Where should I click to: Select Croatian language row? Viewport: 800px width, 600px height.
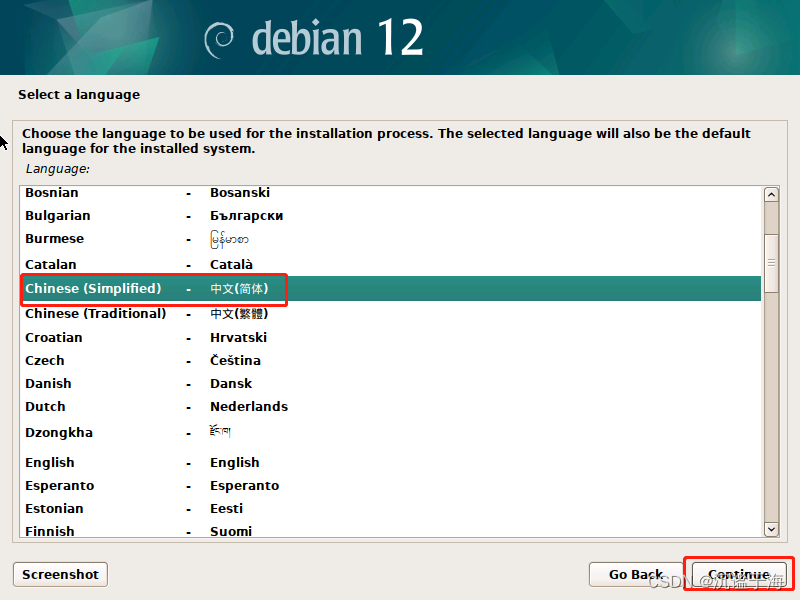(391, 337)
